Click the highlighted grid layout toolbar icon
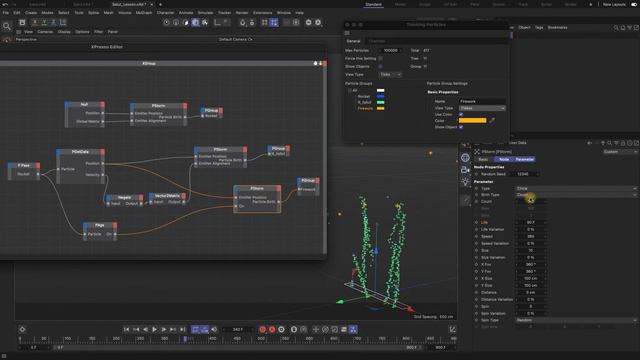640x360 pixels. pyautogui.click(x=274, y=22)
